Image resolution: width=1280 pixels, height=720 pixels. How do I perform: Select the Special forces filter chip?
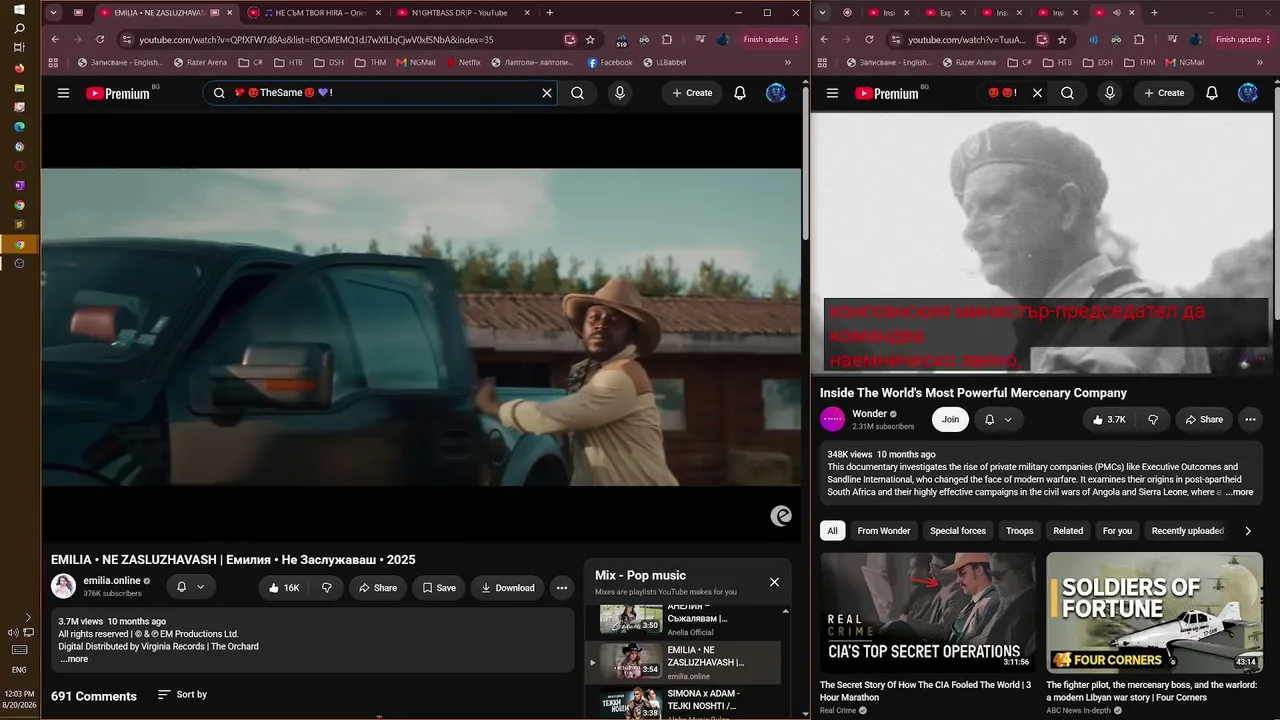(x=958, y=531)
